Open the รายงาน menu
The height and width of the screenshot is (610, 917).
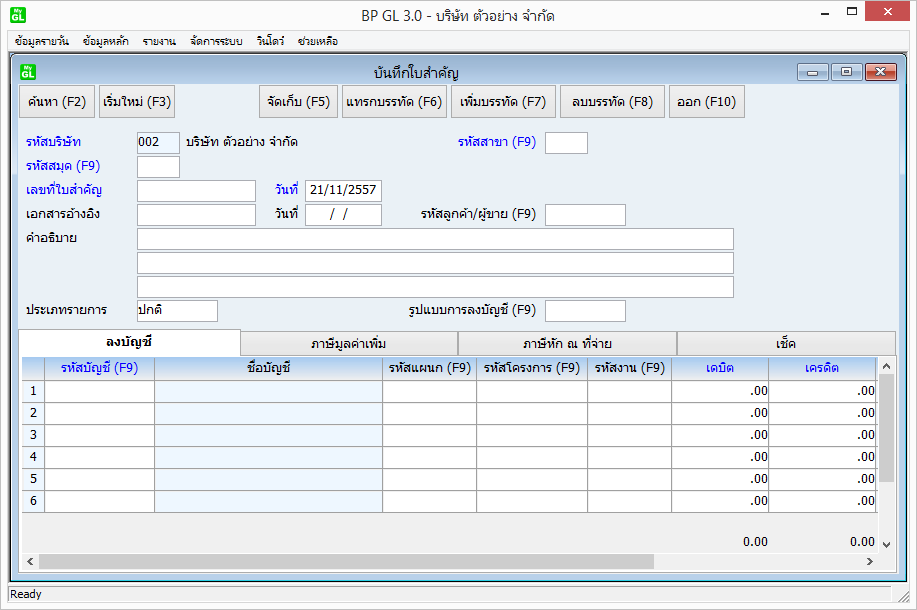pyautogui.click(x=159, y=41)
